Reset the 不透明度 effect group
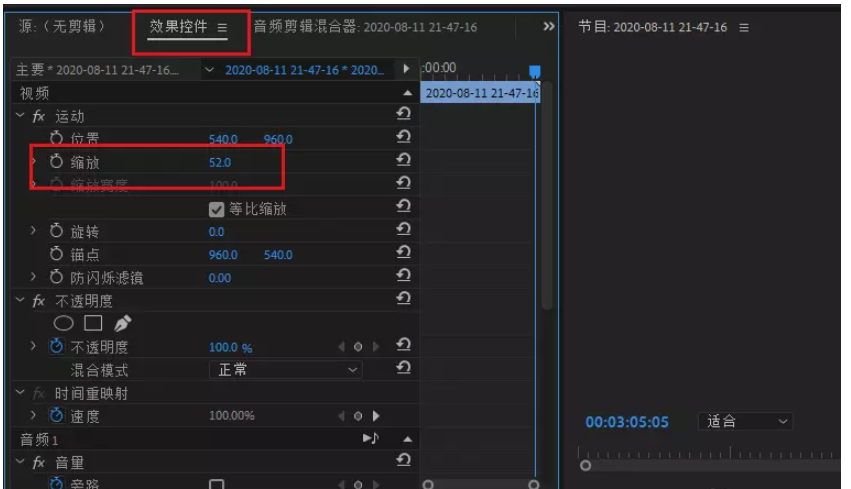 coord(403,299)
